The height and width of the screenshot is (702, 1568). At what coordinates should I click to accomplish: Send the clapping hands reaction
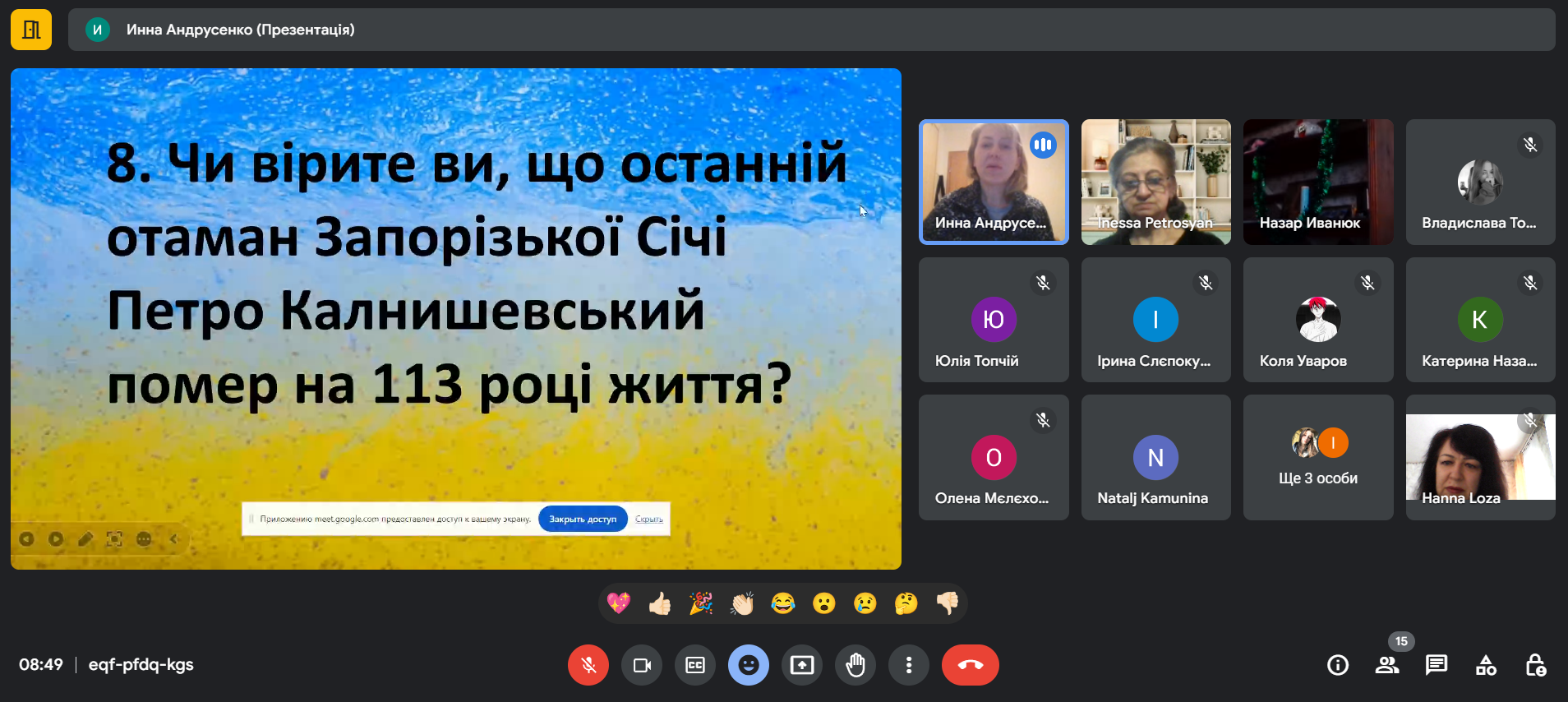coord(742,604)
